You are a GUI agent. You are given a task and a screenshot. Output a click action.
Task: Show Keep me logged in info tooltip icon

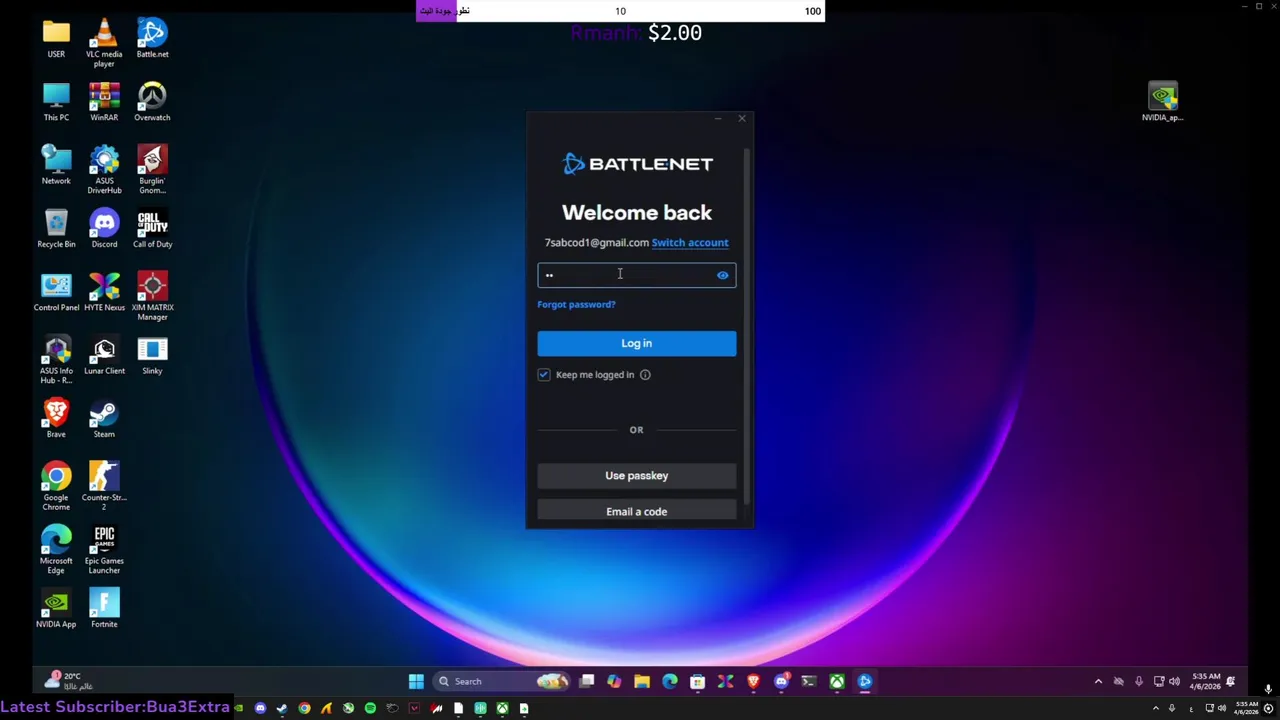(645, 374)
